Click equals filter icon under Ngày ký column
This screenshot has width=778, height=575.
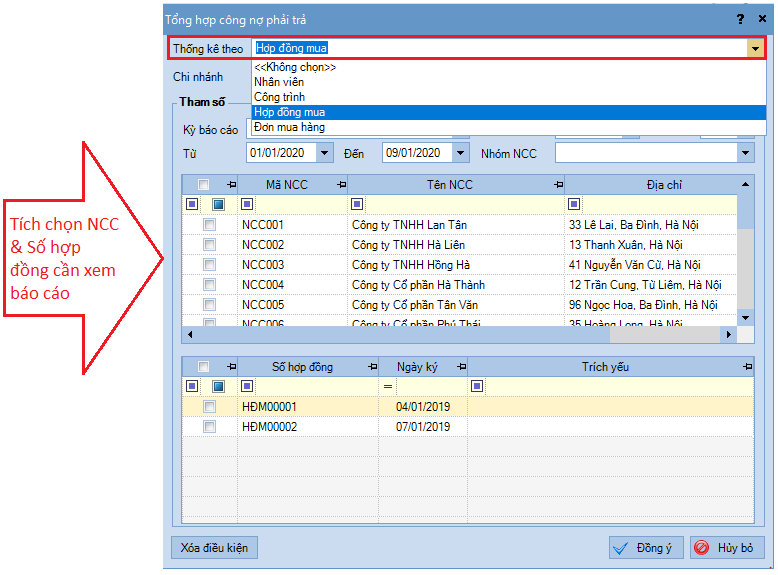click(x=388, y=386)
